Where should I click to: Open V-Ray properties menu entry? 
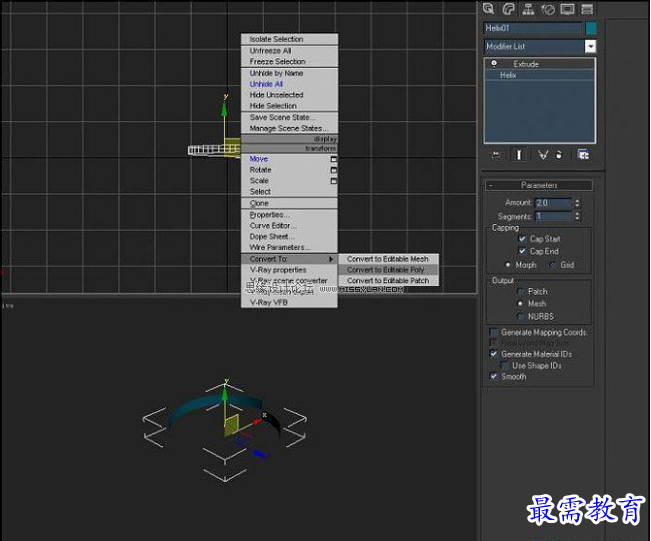coord(289,270)
